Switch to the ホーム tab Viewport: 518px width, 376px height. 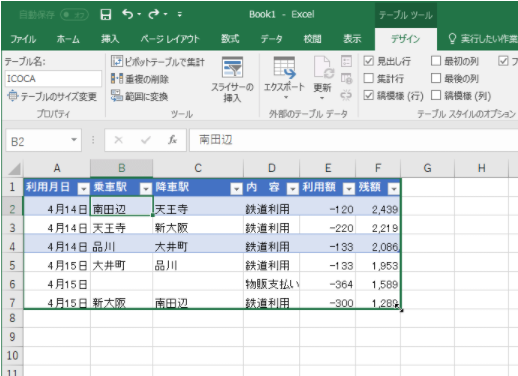tap(68, 39)
